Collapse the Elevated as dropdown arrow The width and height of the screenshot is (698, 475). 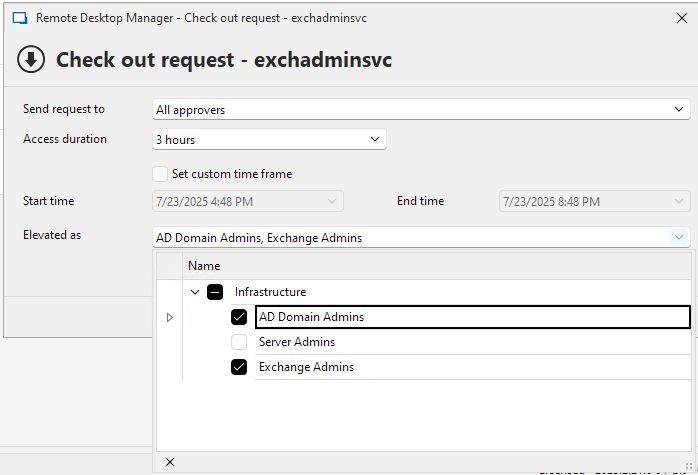pos(679,238)
